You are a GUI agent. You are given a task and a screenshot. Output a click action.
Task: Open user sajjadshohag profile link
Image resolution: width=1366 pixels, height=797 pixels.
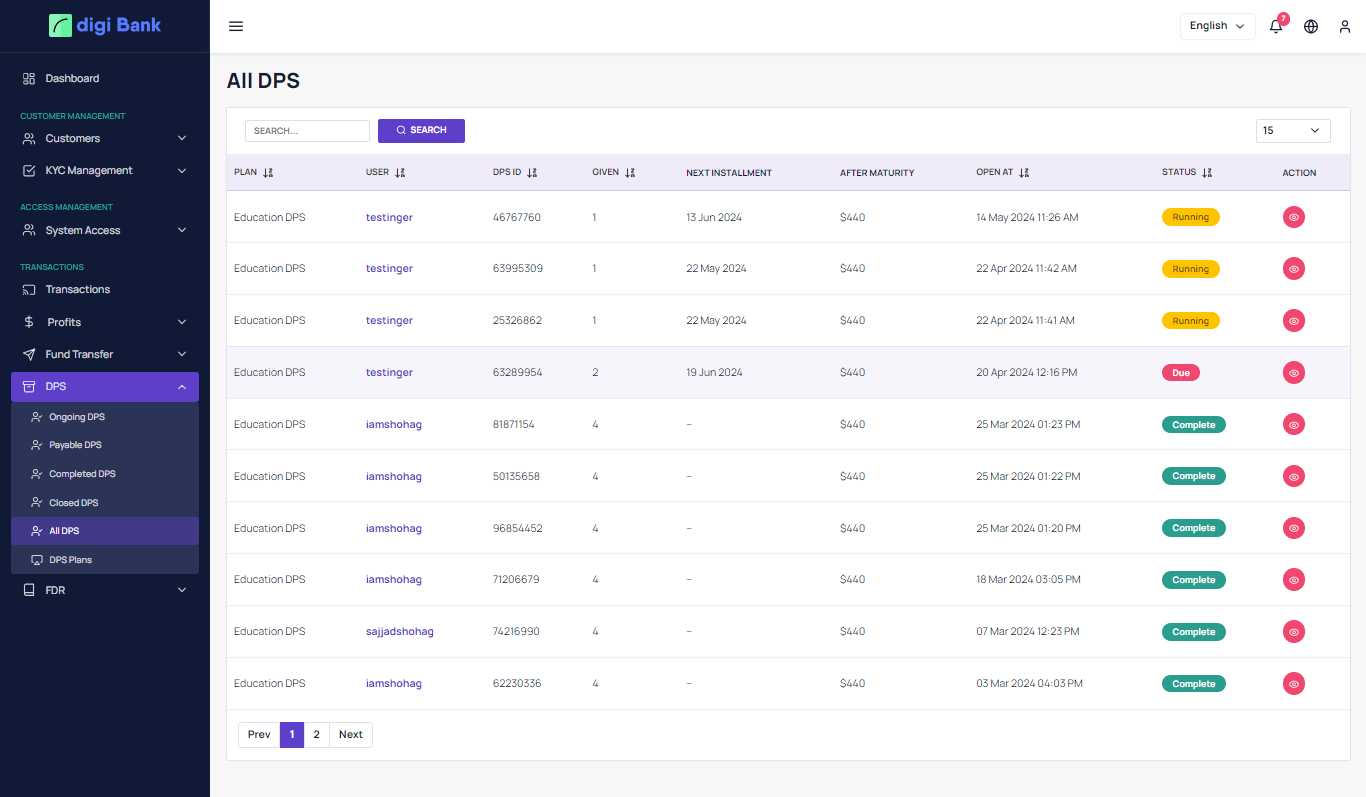(x=399, y=632)
